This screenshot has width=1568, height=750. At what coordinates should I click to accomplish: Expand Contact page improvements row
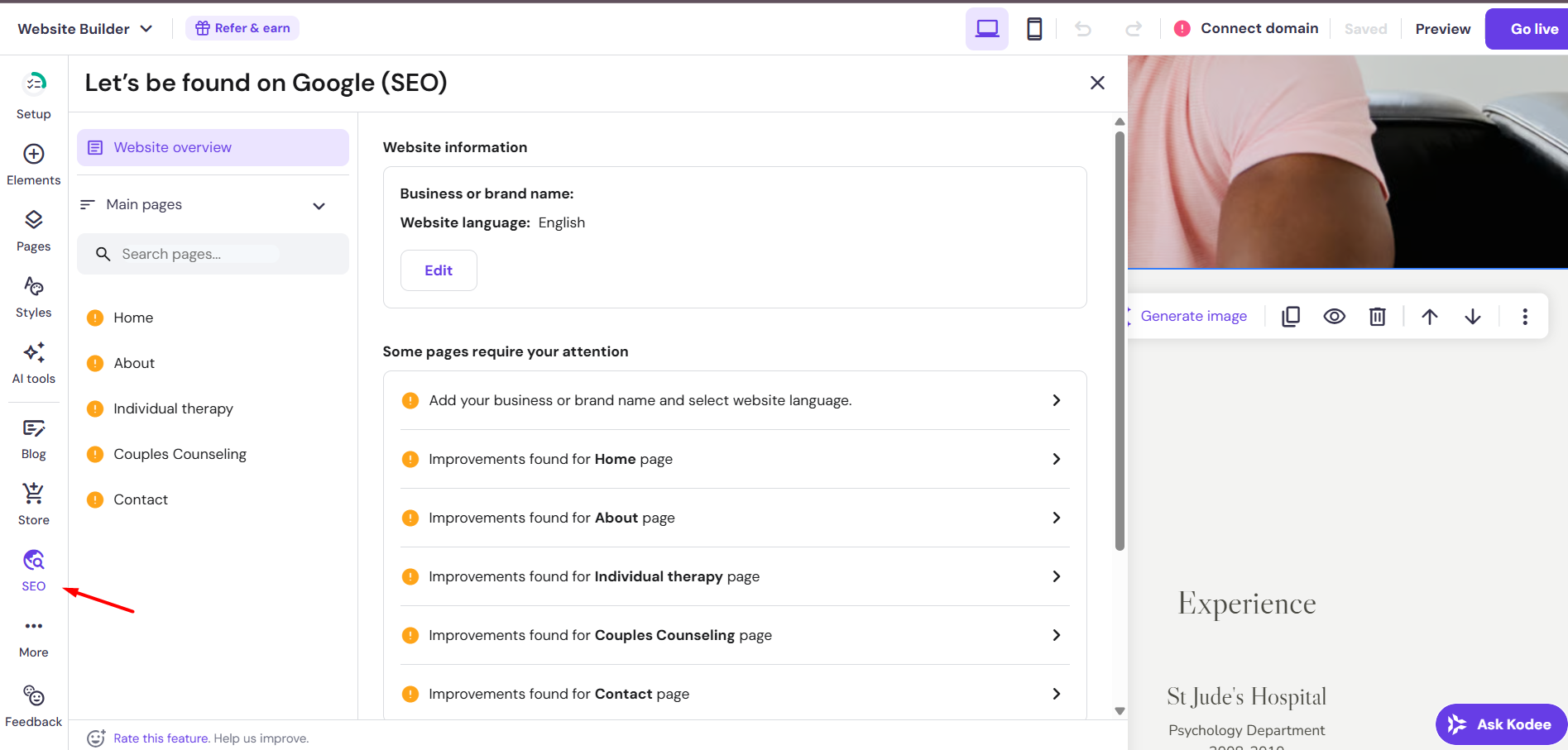point(735,694)
